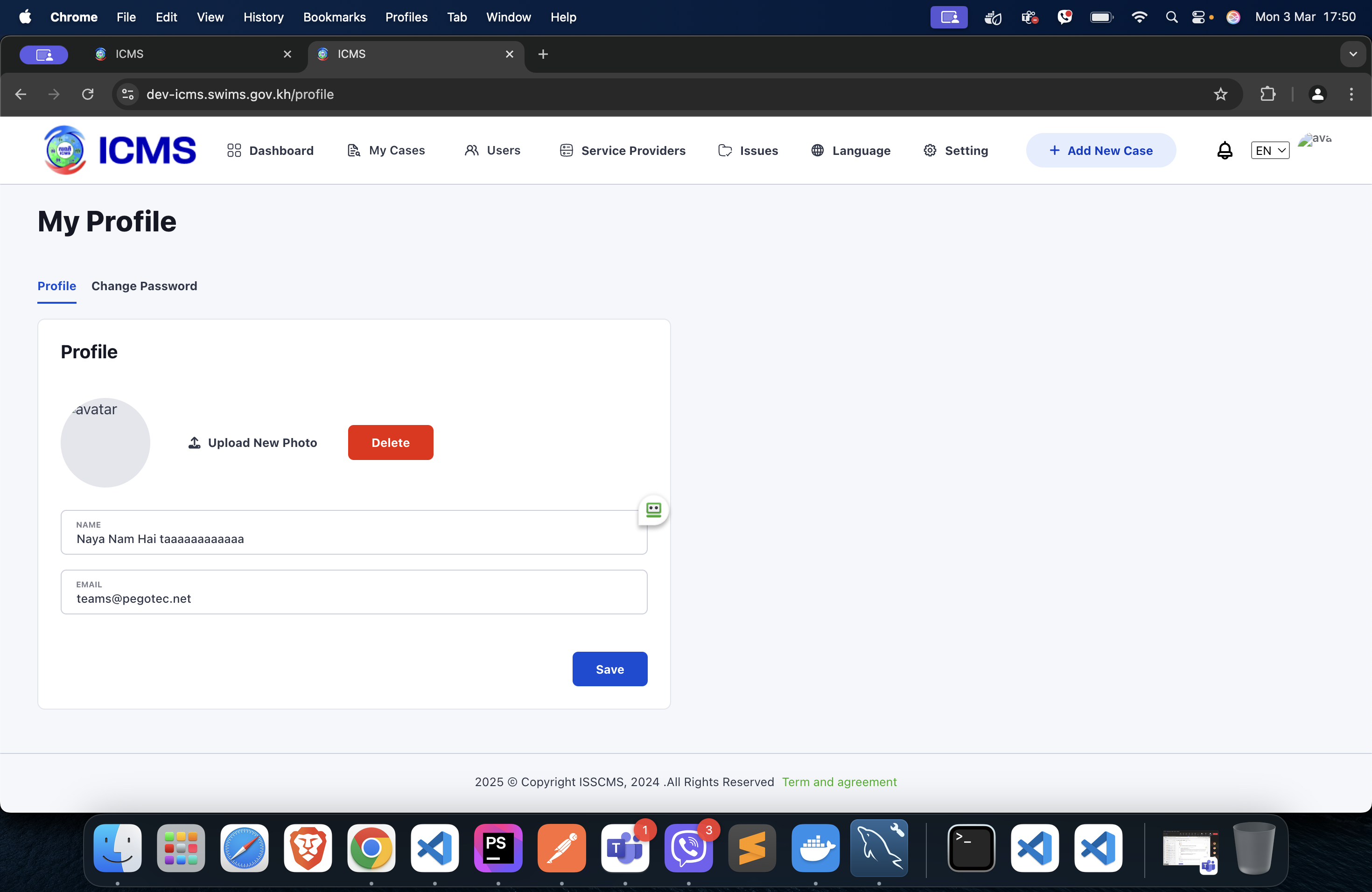Click the notification bell icon
This screenshot has height=892, width=1372.
[x=1225, y=150]
